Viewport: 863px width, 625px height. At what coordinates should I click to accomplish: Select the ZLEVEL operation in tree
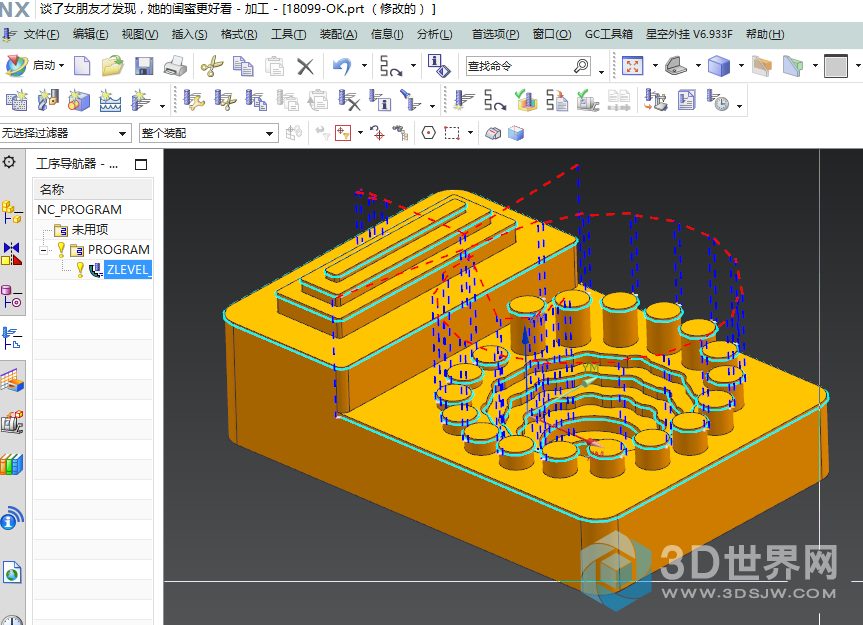point(127,270)
